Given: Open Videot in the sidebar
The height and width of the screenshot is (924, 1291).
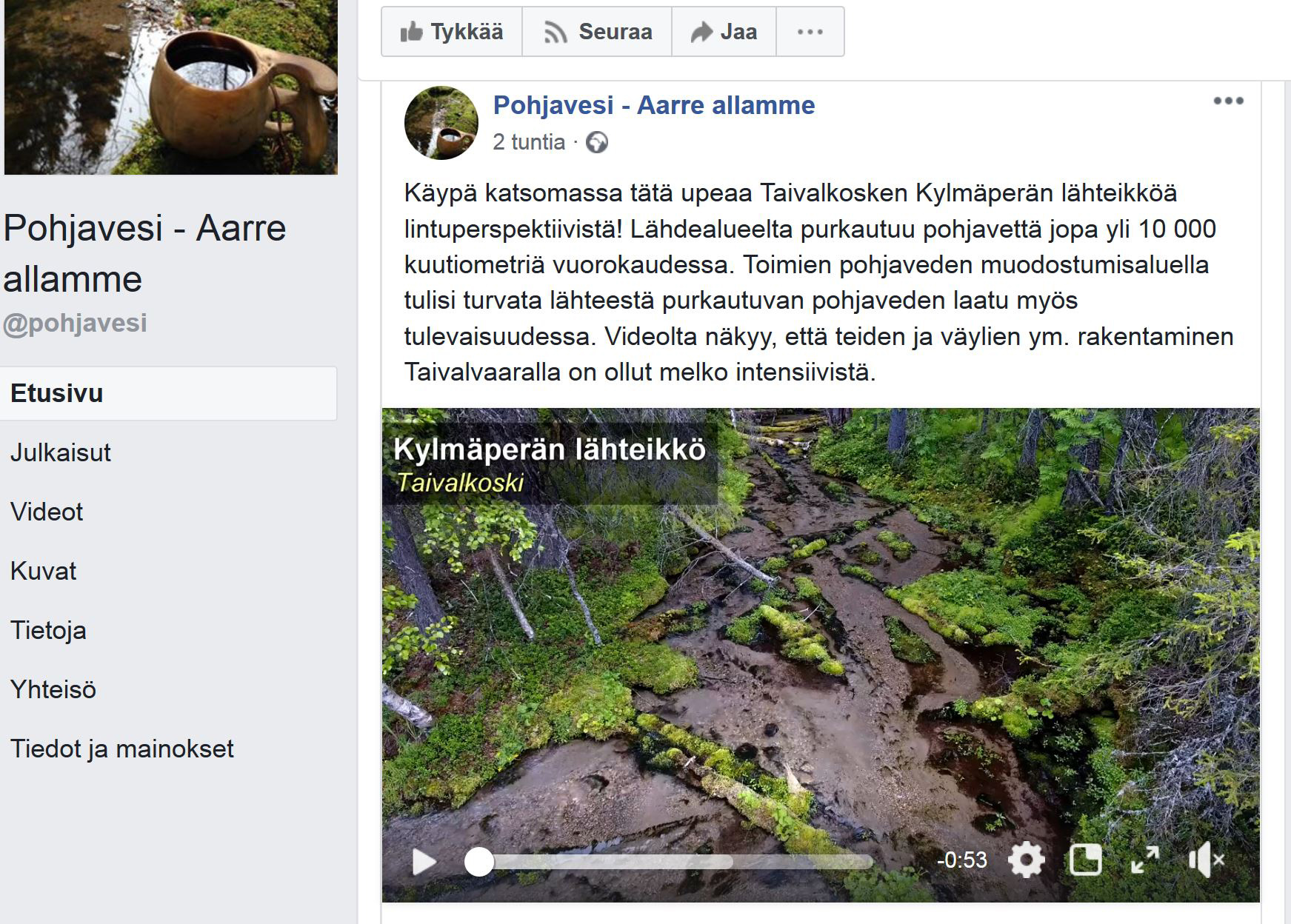Looking at the screenshot, I should point(47,512).
